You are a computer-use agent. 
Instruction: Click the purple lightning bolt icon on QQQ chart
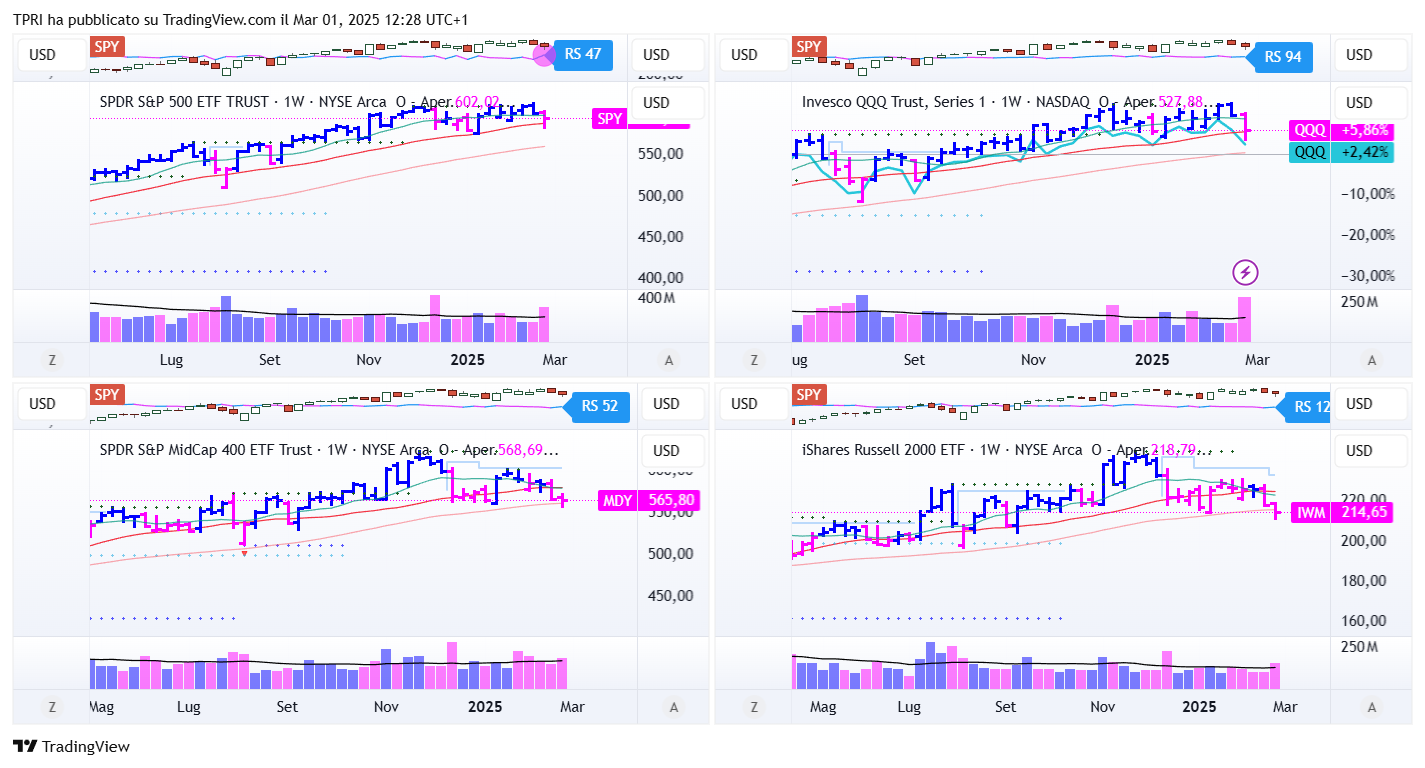click(x=1245, y=271)
